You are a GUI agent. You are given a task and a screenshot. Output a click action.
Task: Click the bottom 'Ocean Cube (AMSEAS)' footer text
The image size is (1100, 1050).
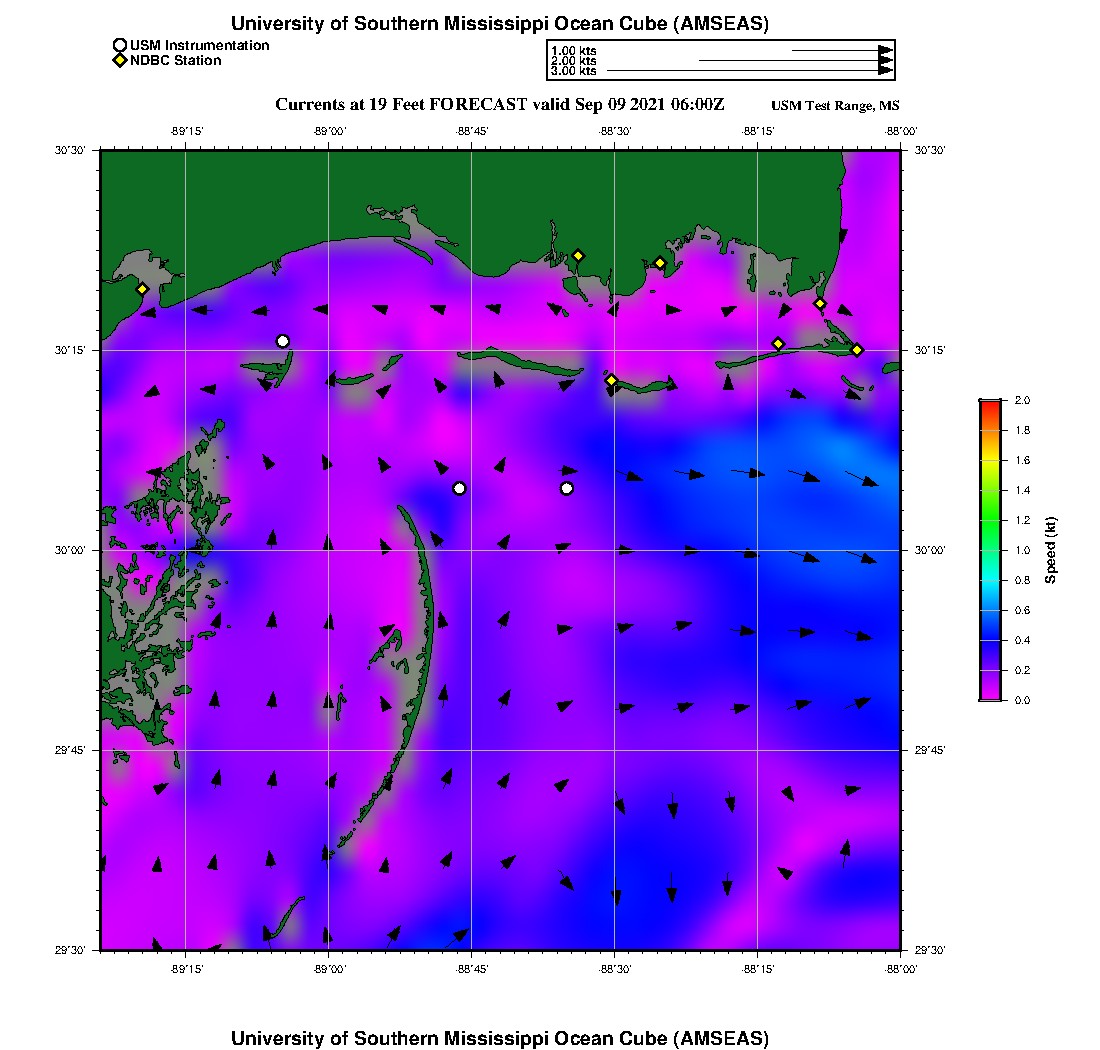coord(500,1038)
